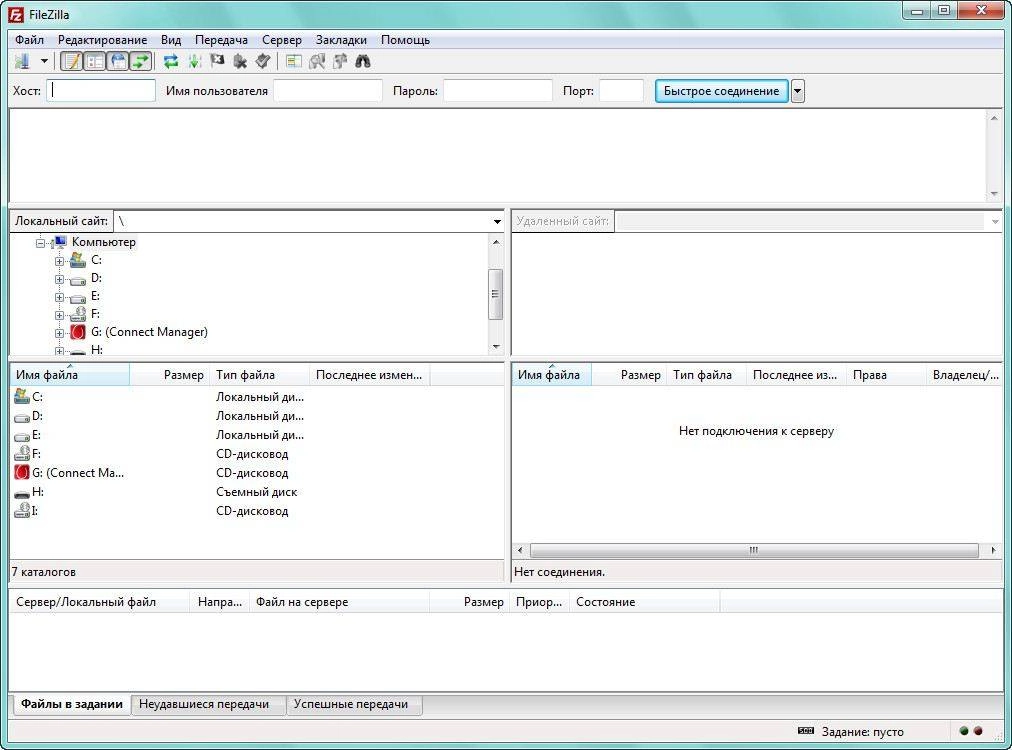Click the Быстрое соединение button
The width and height of the screenshot is (1012, 750).
[x=722, y=91]
